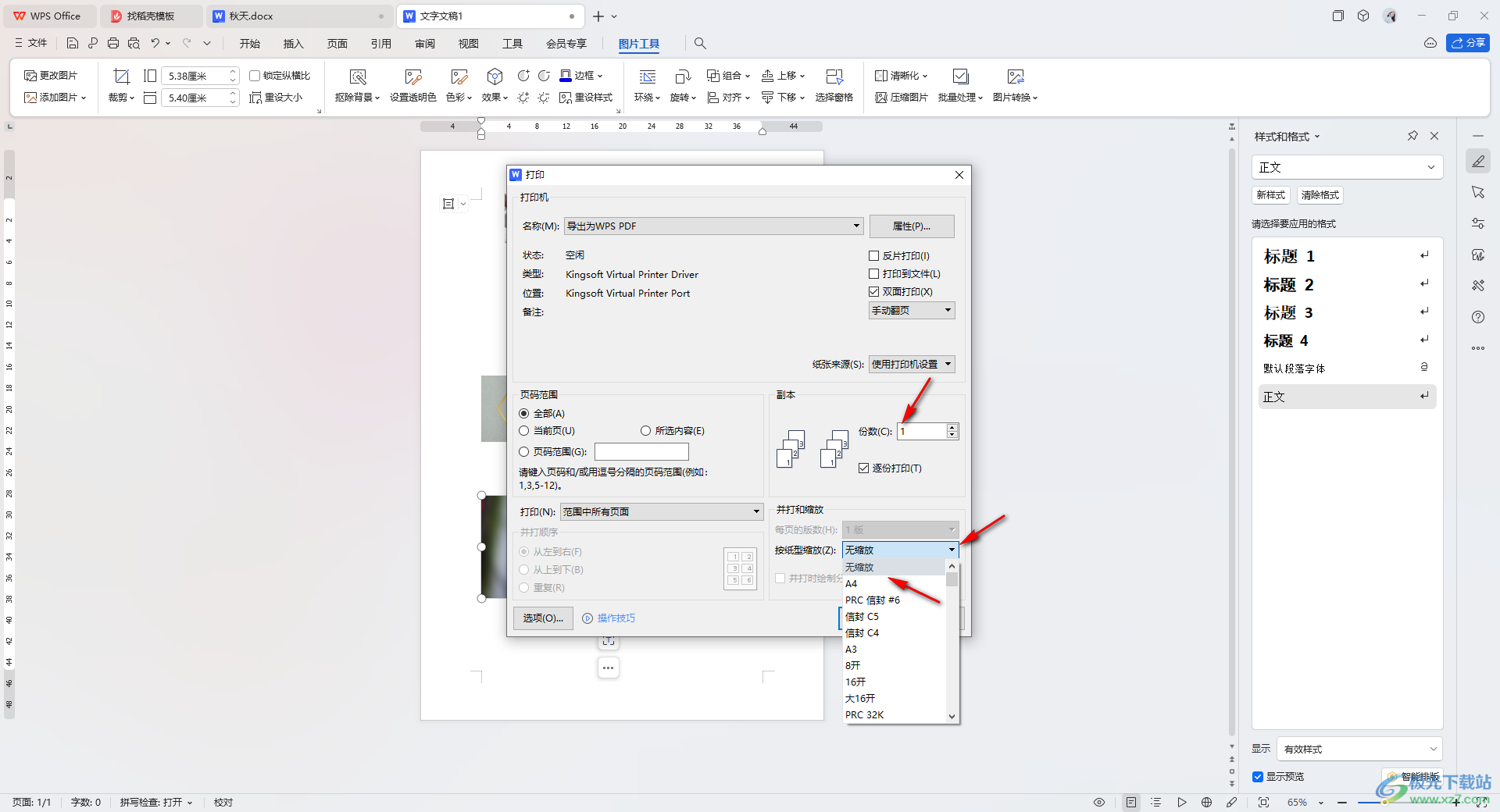
Task: Open the Color (色彩) tool
Action: tap(459, 84)
